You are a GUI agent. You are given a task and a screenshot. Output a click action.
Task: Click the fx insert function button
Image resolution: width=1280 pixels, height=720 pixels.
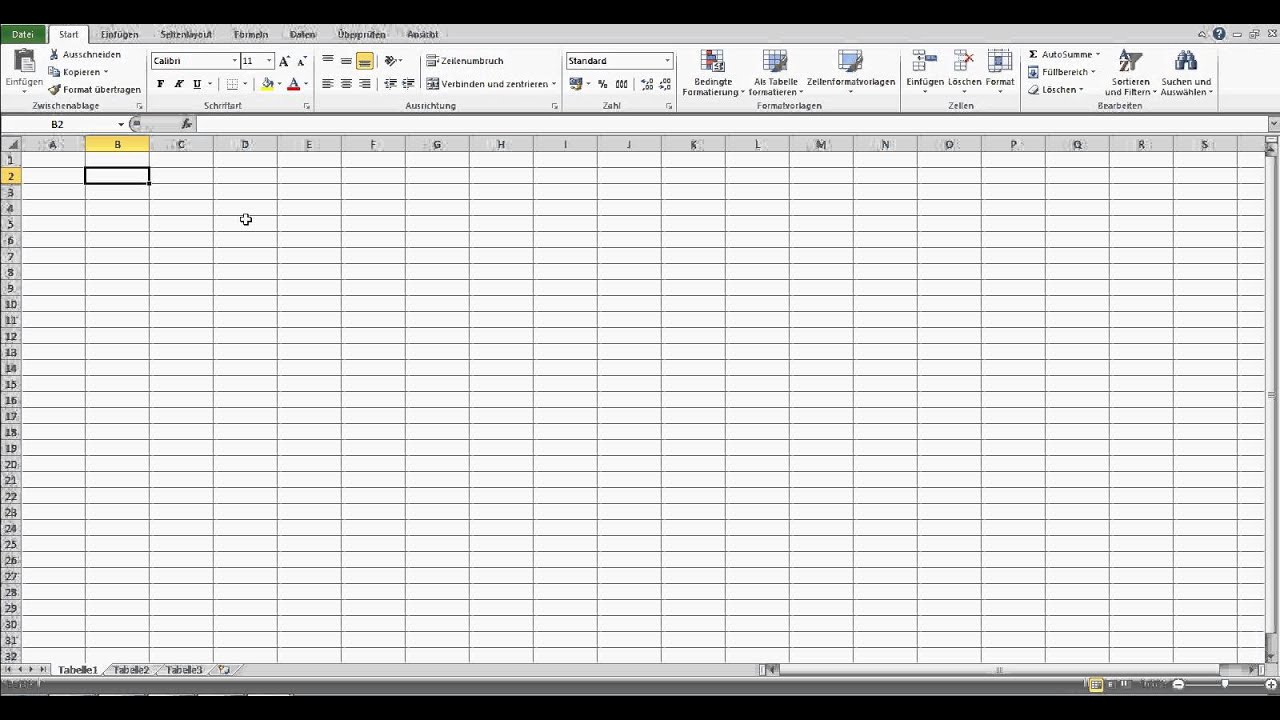coord(186,124)
